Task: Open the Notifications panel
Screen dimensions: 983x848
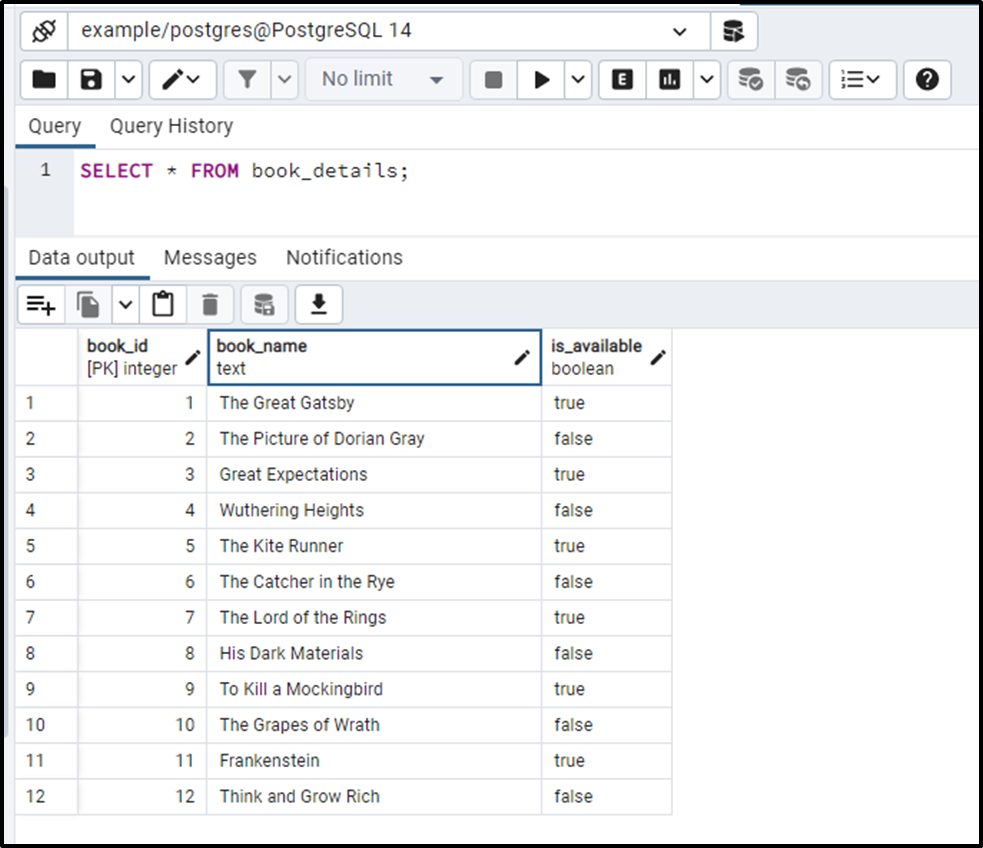Action: click(x=344, y=257)
